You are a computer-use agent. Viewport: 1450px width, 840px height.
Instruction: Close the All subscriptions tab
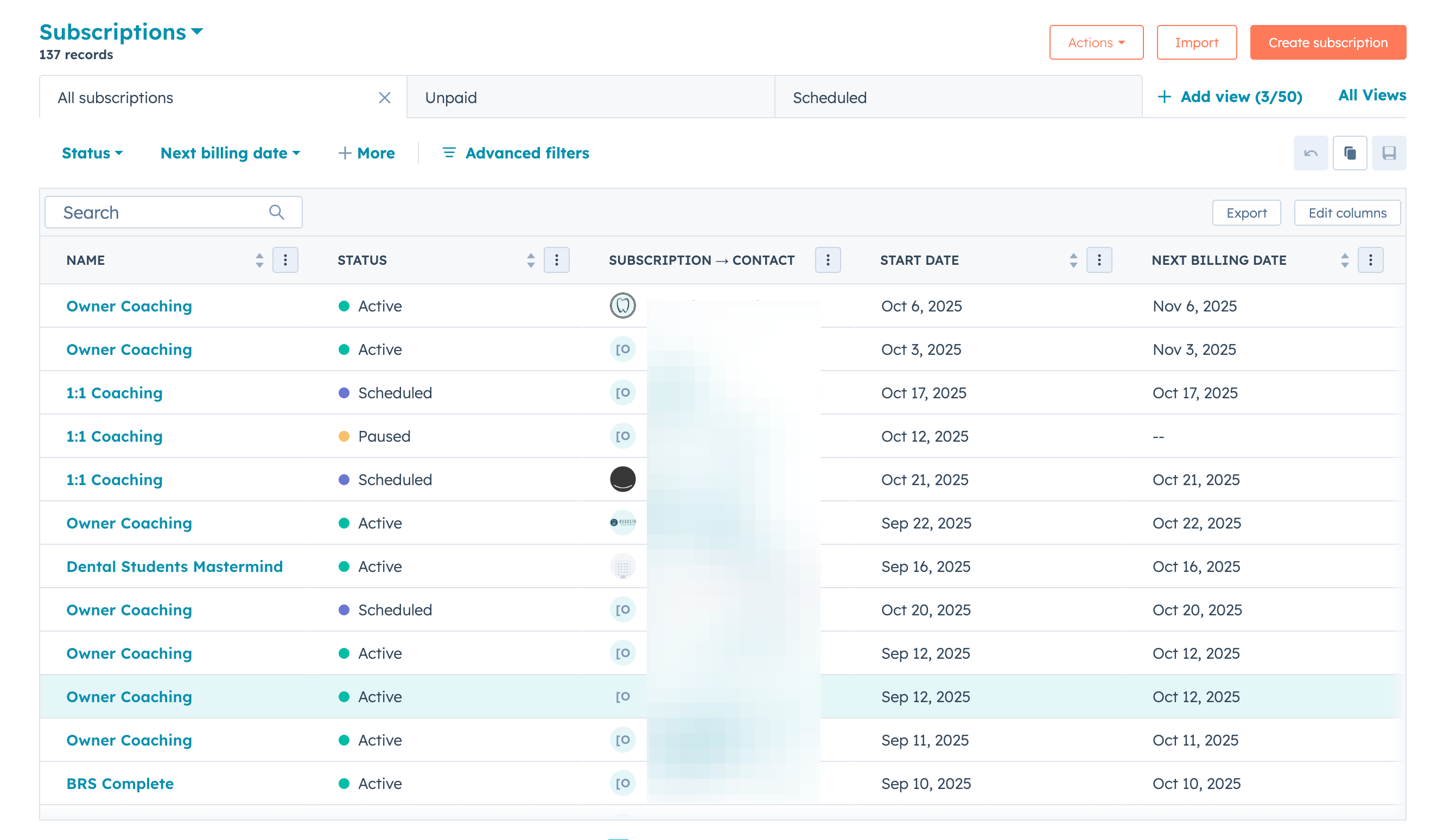[384, 98]
